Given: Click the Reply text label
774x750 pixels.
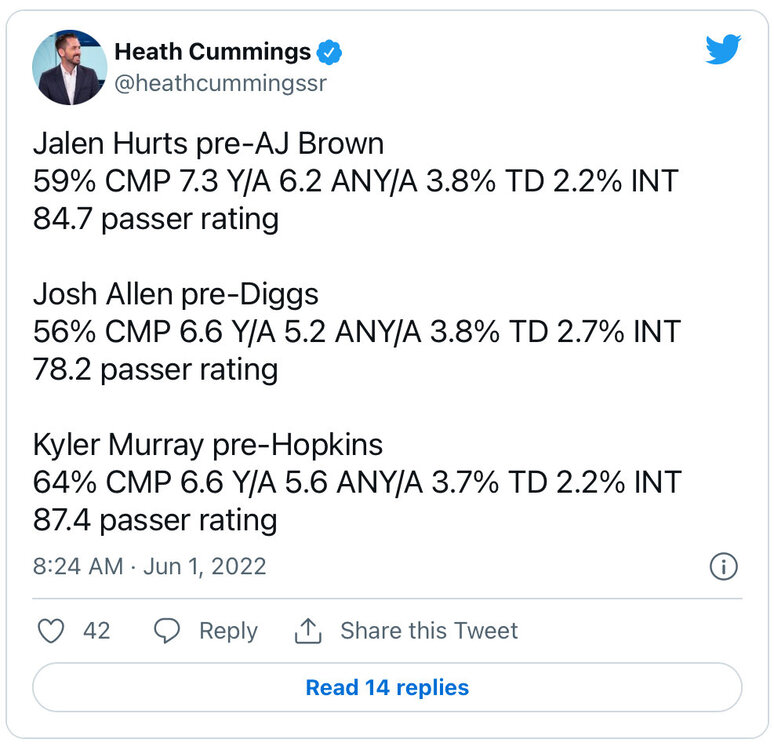Looking at the screenshot, I should pos(229,632).
